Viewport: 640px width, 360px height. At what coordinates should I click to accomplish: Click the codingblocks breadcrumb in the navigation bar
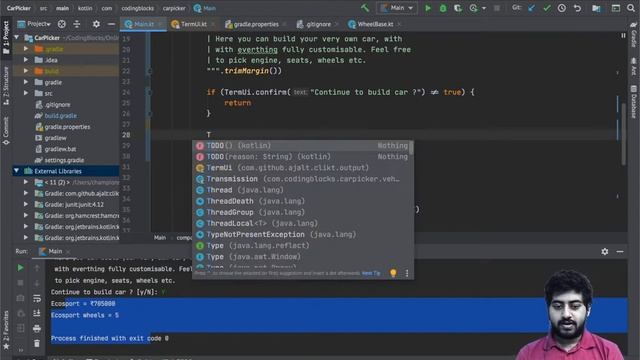click(x=138, y=8)
